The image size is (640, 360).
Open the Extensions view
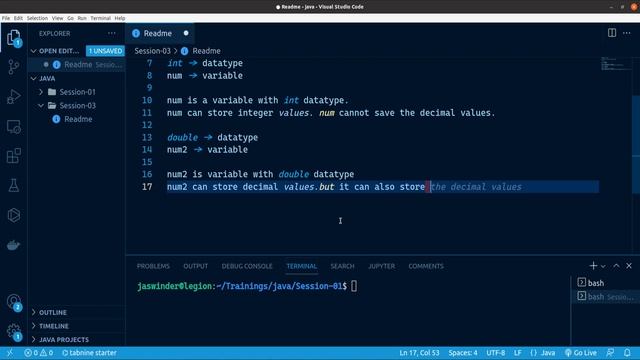[13, 156]
